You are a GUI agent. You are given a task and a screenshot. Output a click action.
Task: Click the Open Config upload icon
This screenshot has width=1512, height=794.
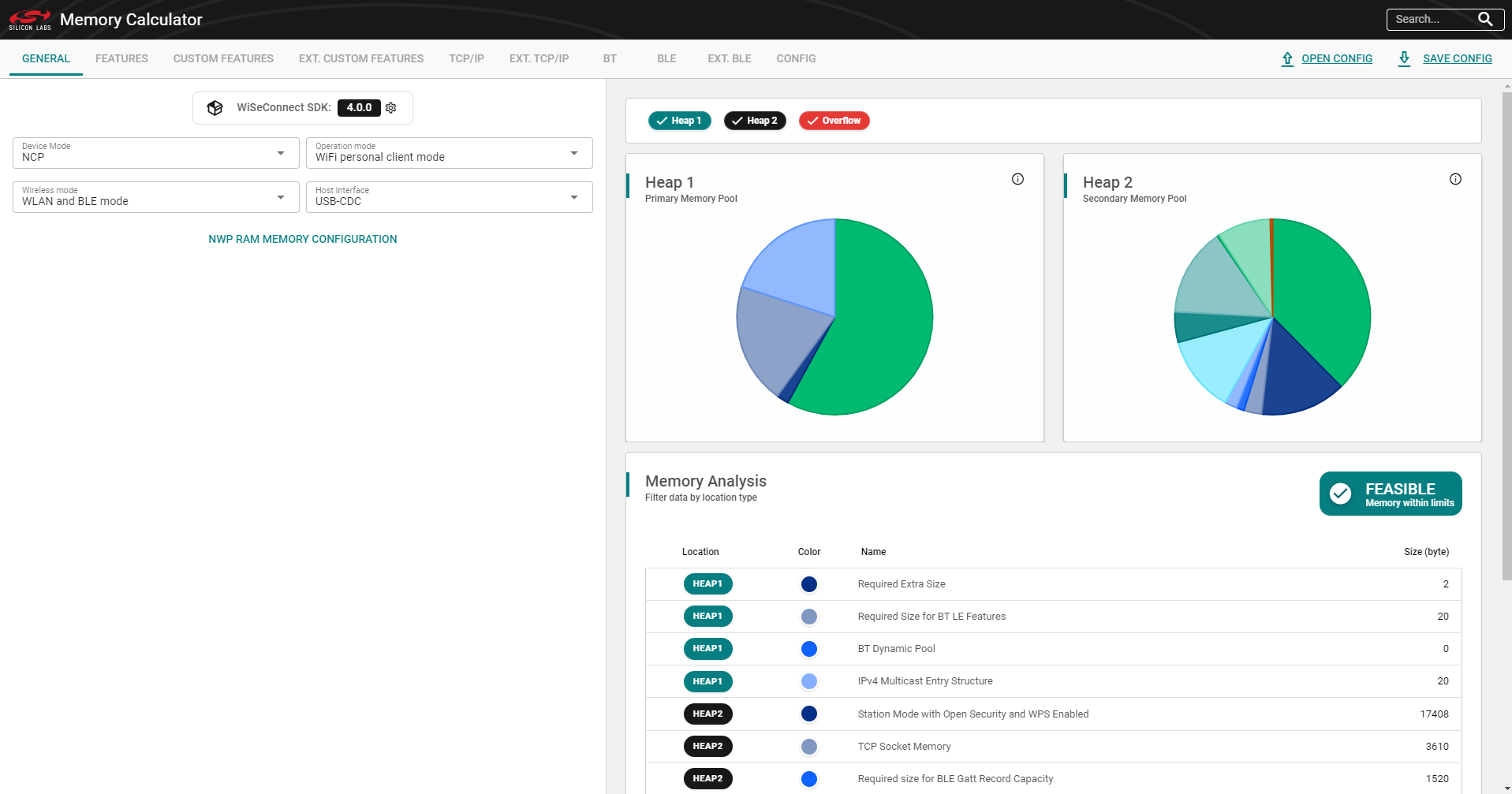(1287, 59)
